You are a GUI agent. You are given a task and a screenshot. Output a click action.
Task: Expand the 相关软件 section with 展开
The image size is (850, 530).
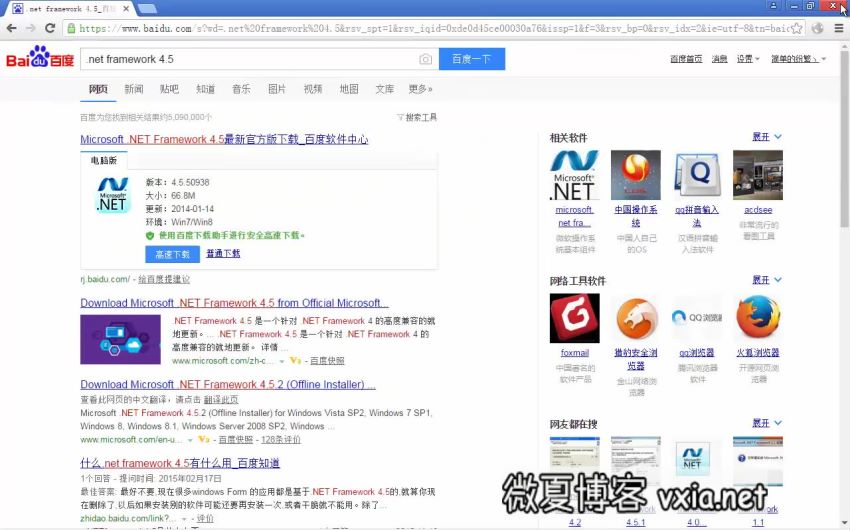point(767,137)
